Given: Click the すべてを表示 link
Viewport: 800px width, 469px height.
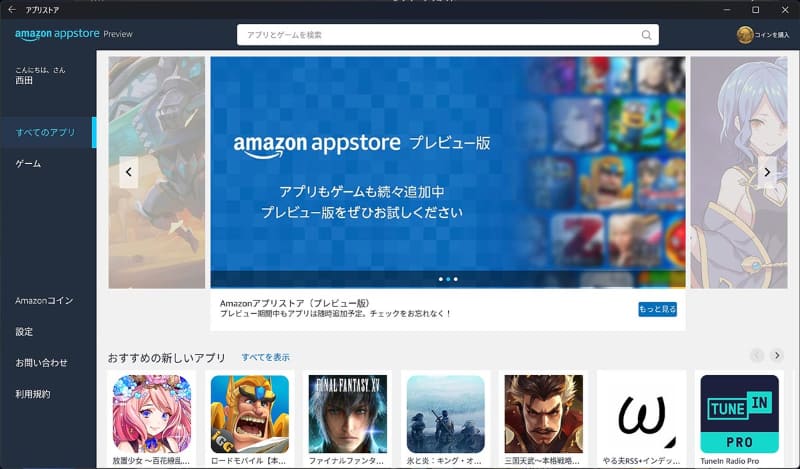Looking at the screenshot, I should 265,357.
